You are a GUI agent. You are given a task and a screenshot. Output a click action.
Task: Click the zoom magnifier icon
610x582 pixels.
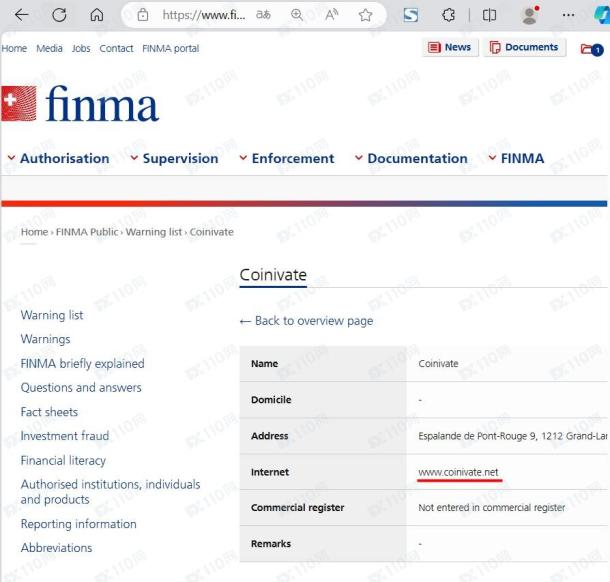point(297,15)
